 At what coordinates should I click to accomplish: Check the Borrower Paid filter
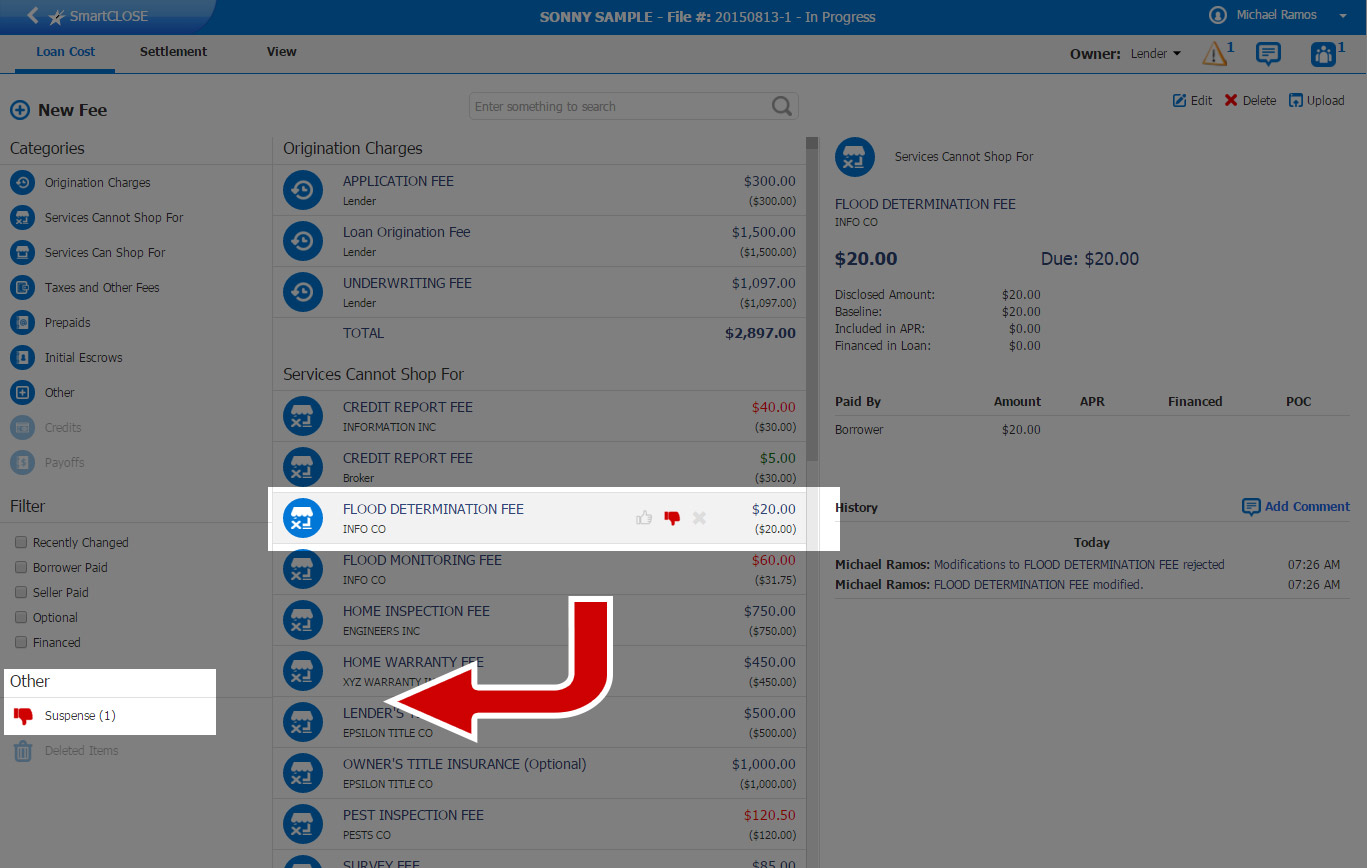point(20,567)
